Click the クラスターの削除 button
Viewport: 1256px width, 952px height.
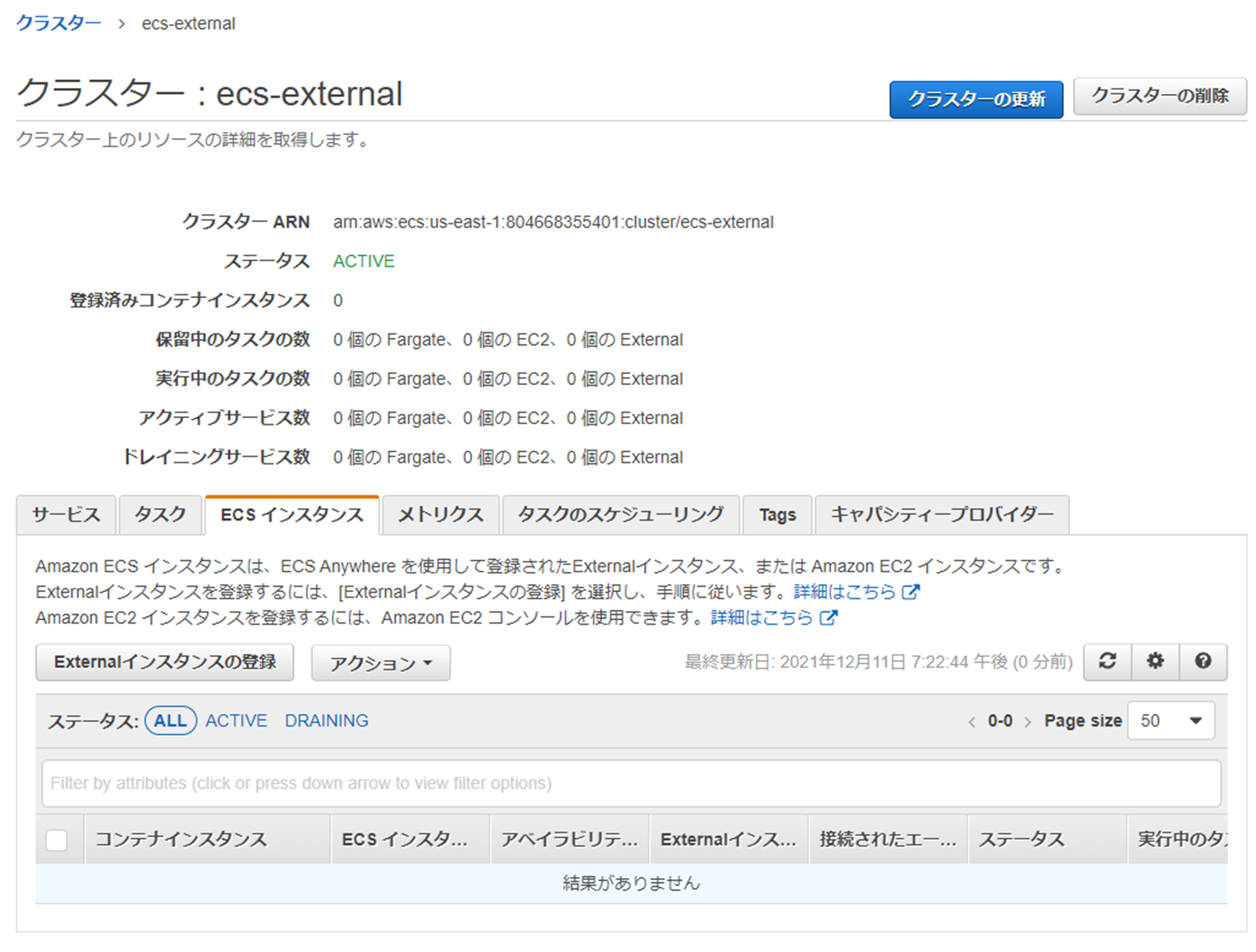click(x=1160, y=96)
